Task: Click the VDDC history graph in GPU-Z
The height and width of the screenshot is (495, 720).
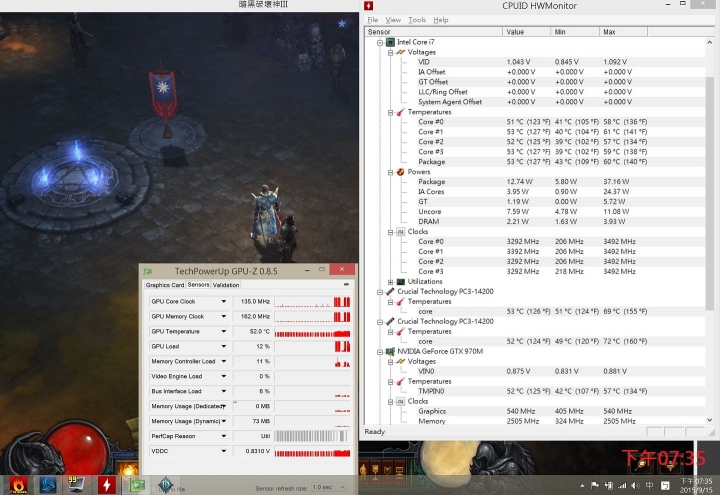Action: (x=312, y=451)
